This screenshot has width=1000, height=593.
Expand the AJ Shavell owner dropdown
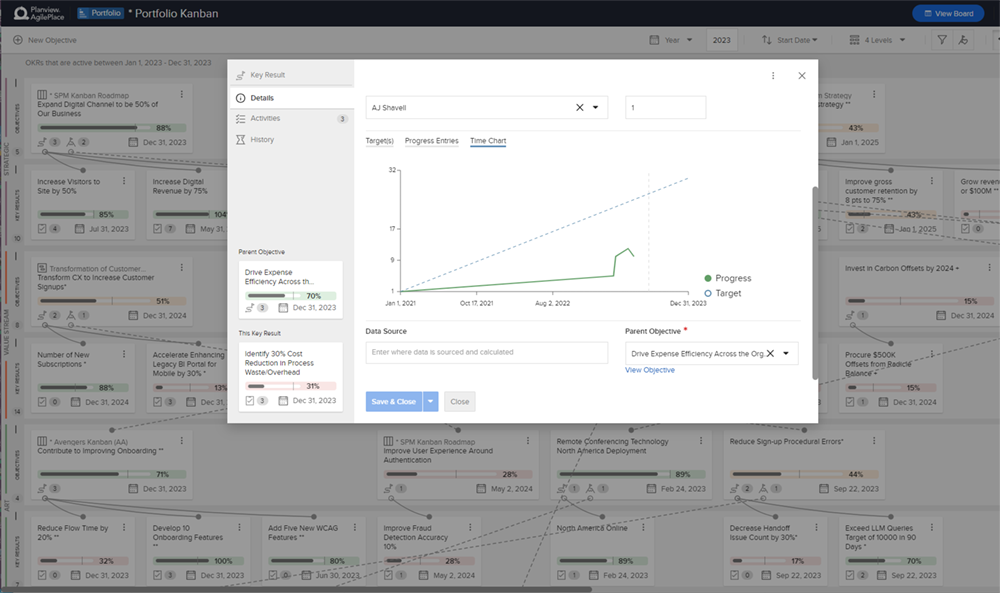[x=596, y=107]
